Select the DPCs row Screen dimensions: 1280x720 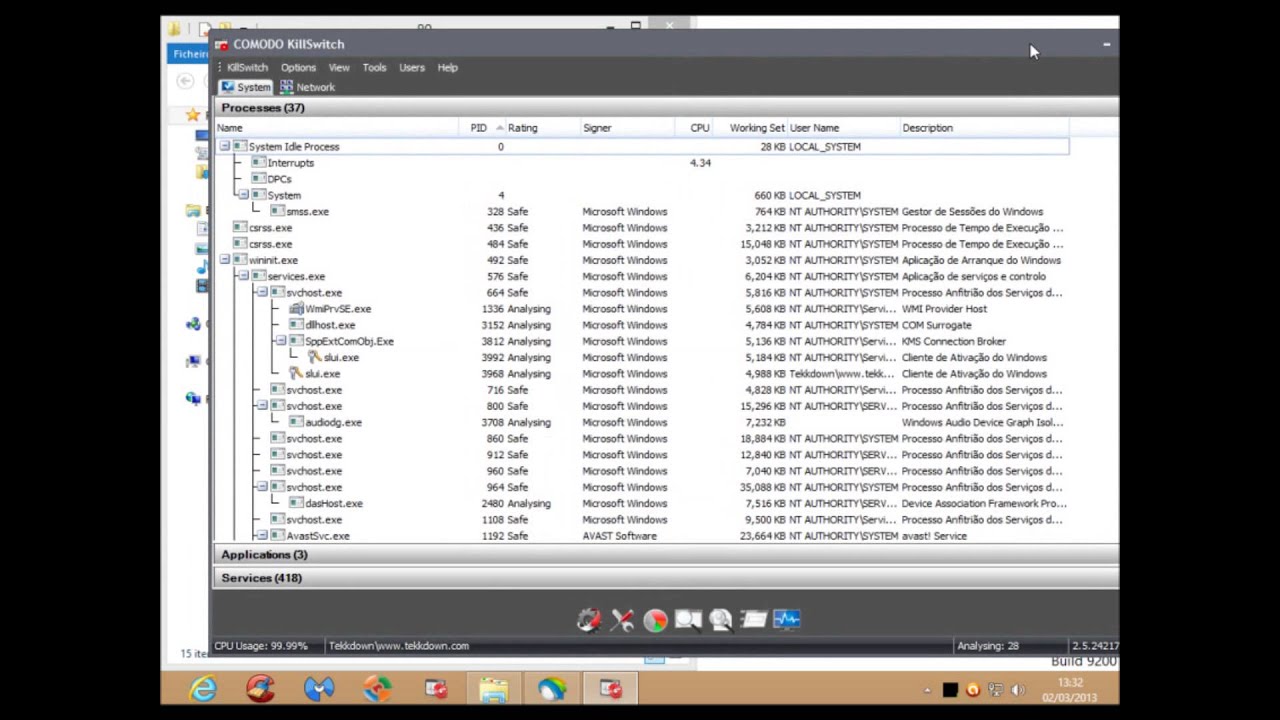point(642,179)
